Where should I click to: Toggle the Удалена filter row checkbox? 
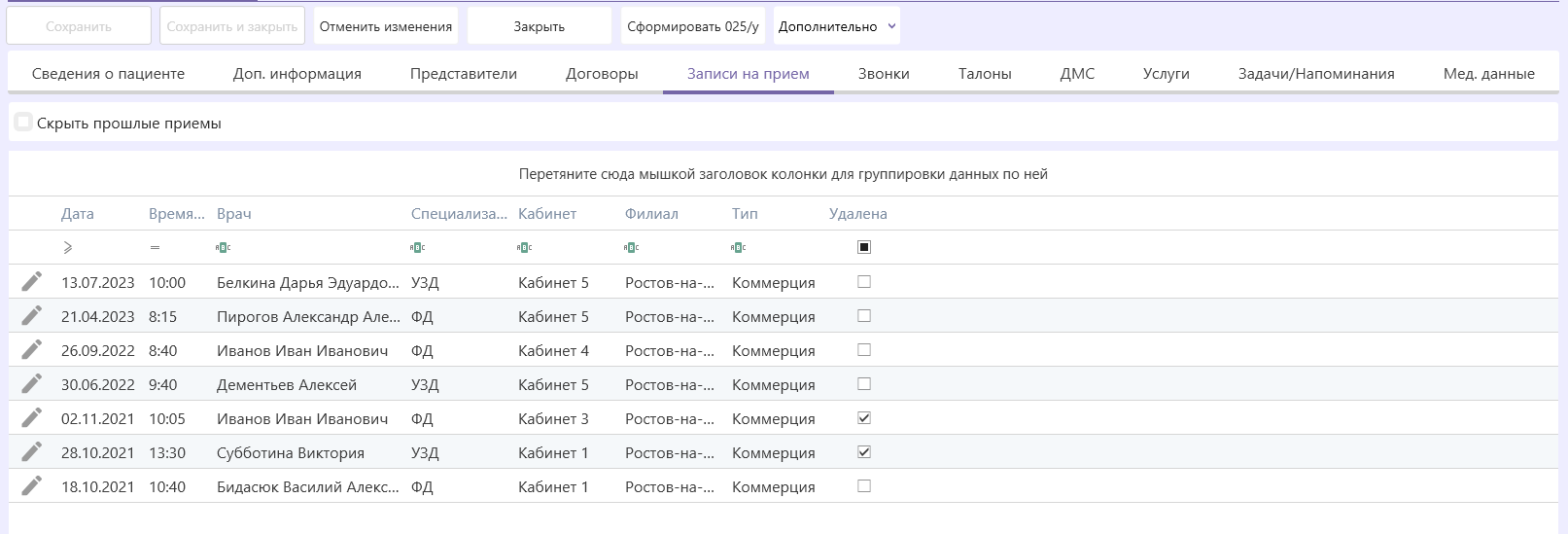coord(864,247)
